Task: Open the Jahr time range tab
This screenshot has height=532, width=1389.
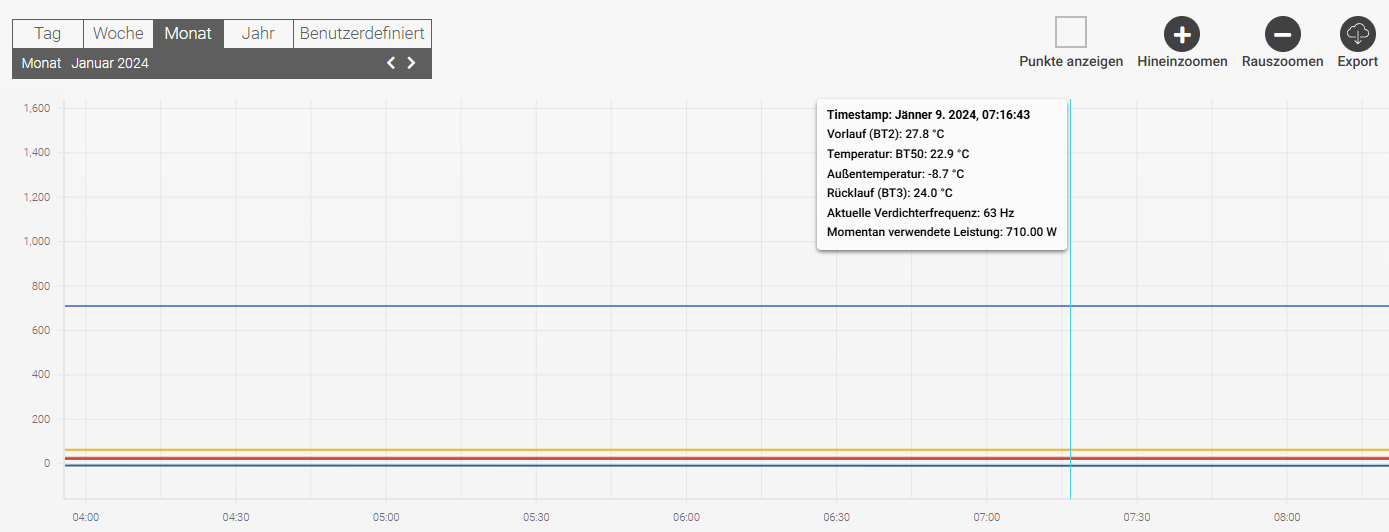Action: click(x=258, y=33)
